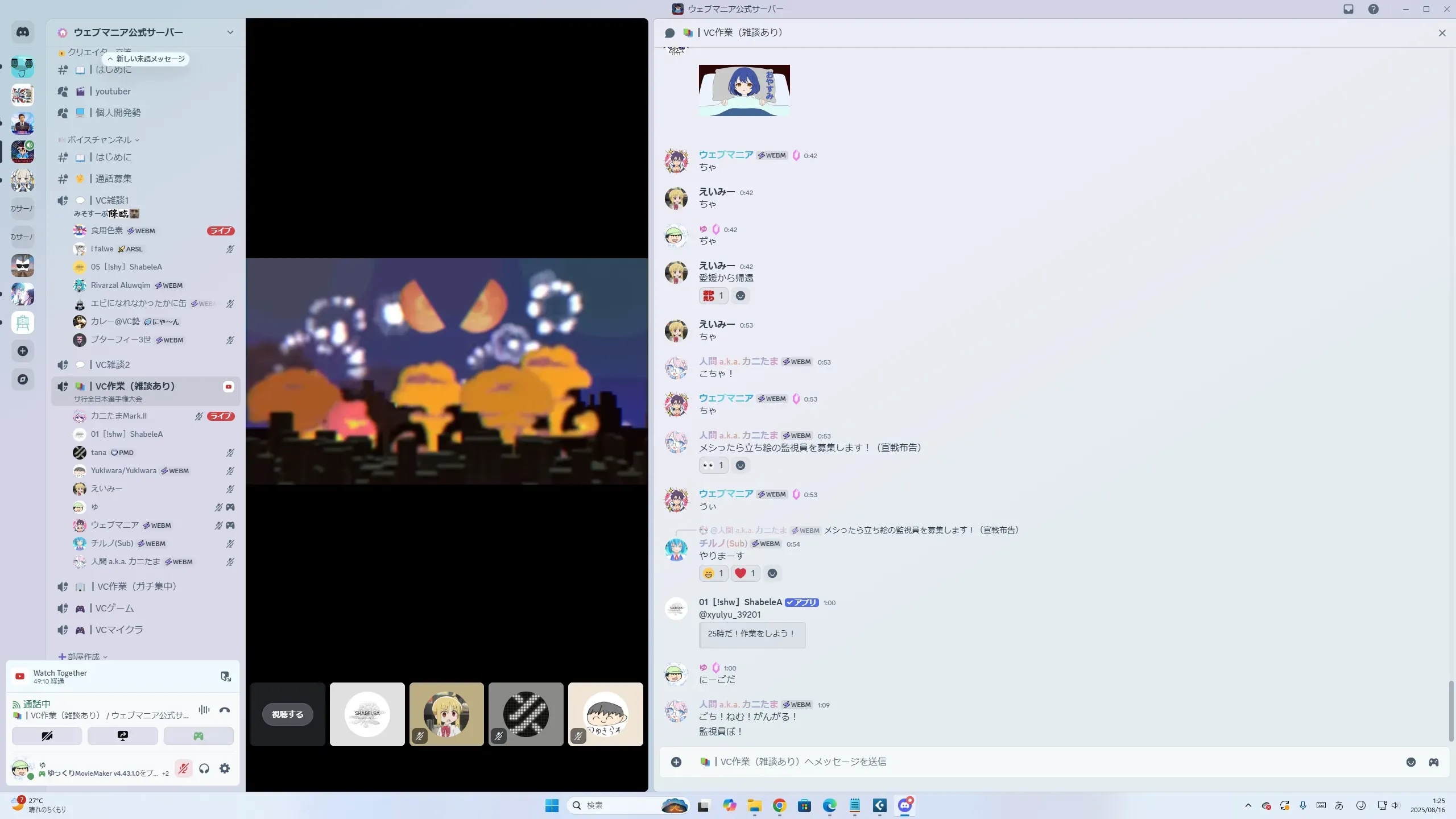Open Explore Discoverable Servers compass icon
This screenshot has height=819, width=1456.
pyautogui.click(x=23, y=379)
